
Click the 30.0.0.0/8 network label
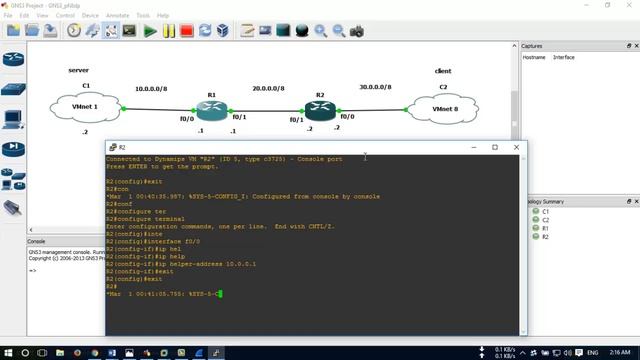(x=375, y=87)
